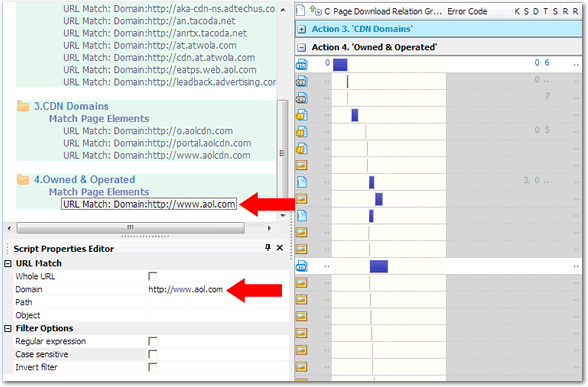
Task: Click the empty Path field value
Action: [218, 302]
